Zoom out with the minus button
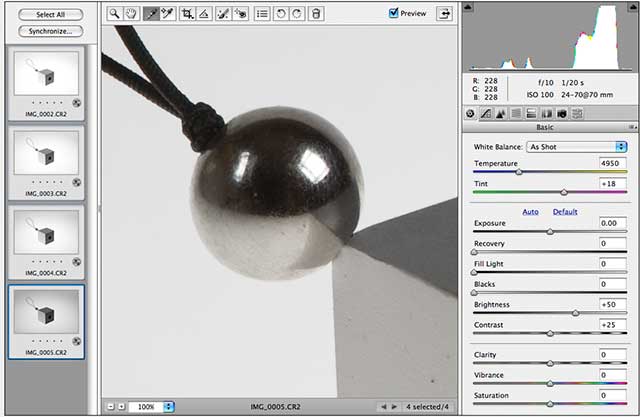 (x=111, y=407)
